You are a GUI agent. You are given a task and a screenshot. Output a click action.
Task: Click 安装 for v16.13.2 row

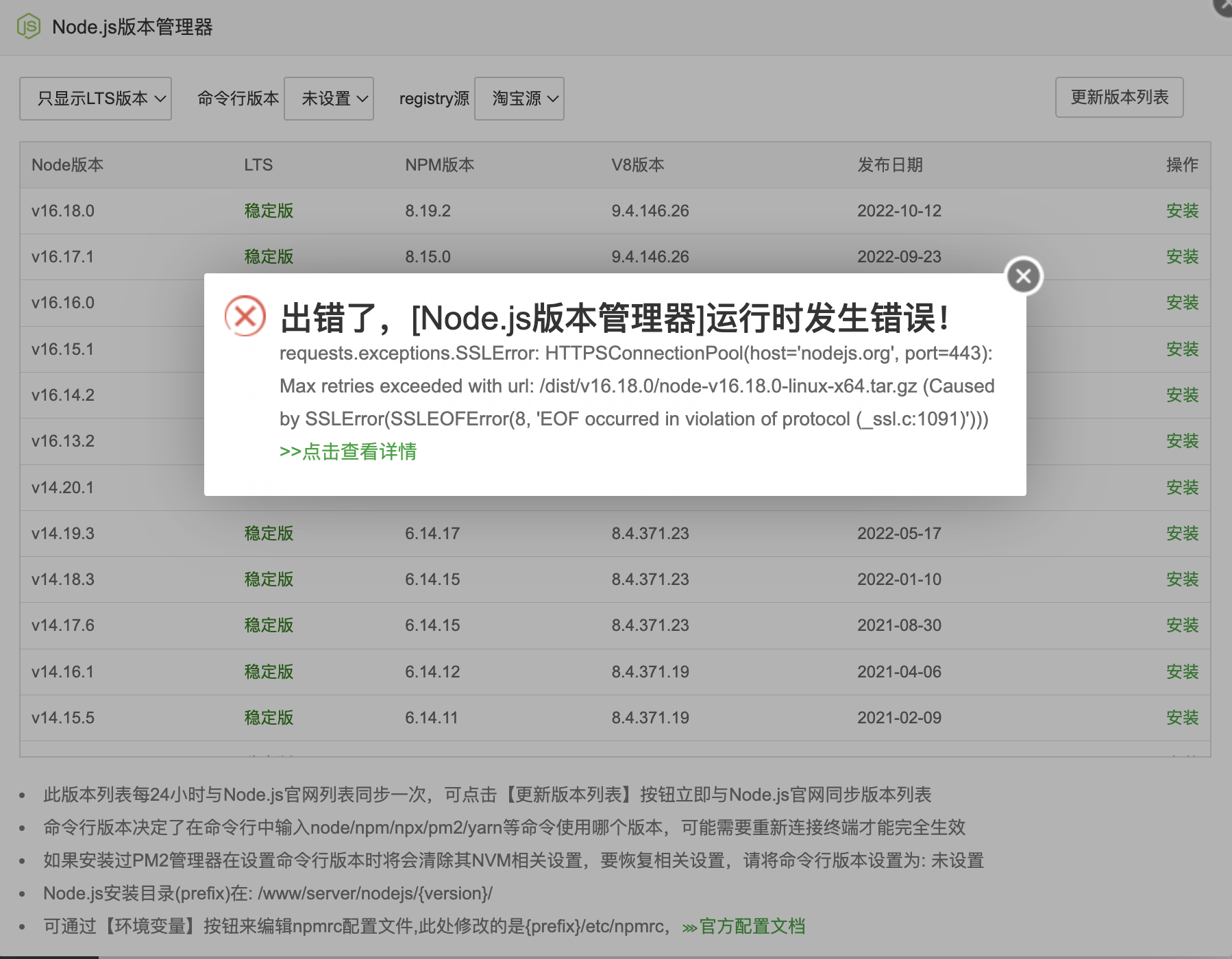point(1182,441)
